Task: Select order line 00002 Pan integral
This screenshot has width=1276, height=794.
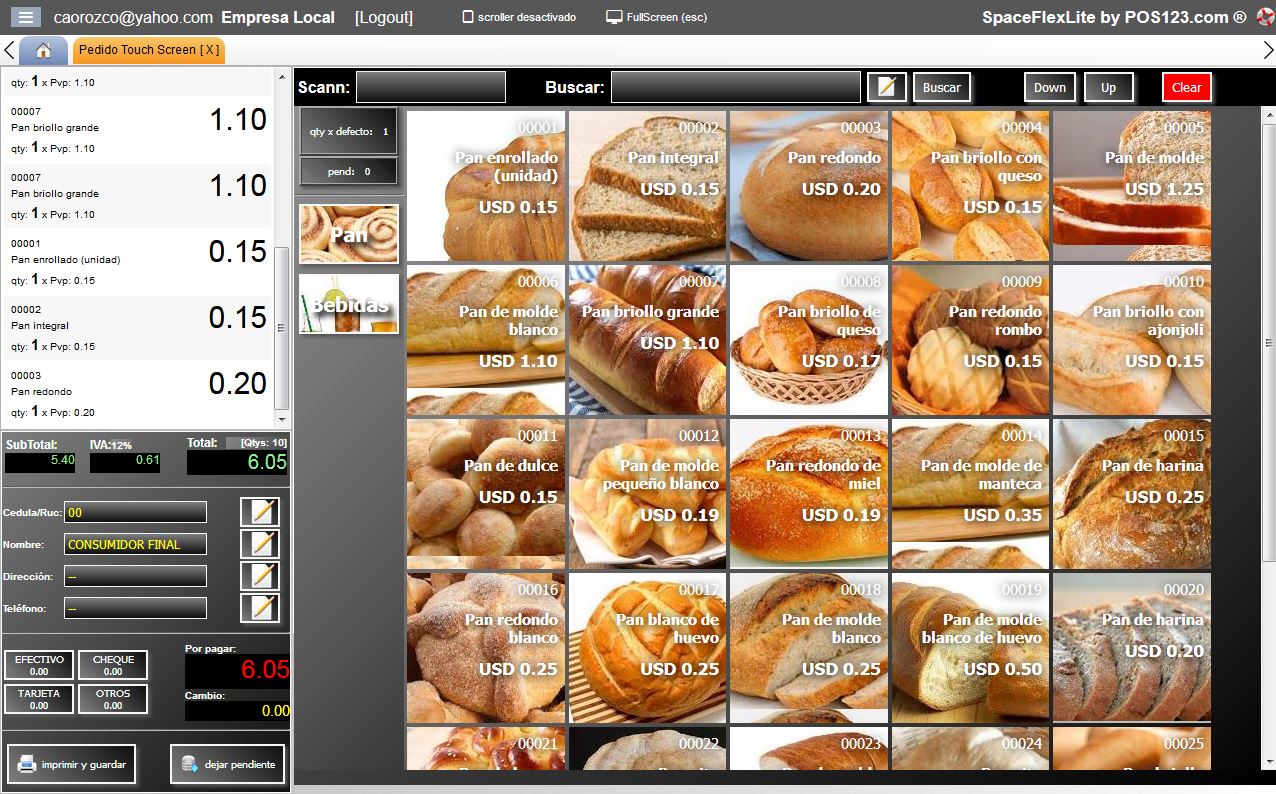Action: tap(137, 327)
